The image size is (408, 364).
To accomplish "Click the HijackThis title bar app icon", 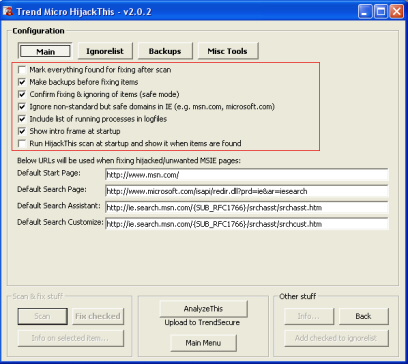I will pos(7,12).
